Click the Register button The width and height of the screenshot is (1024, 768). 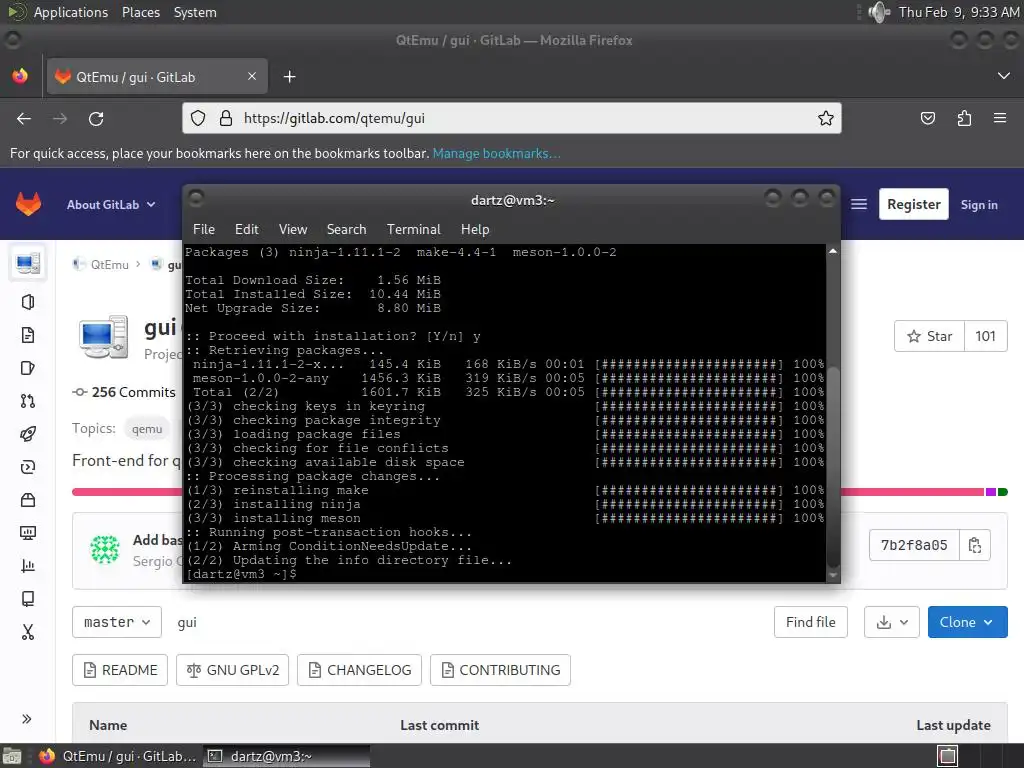coord(914,204)
